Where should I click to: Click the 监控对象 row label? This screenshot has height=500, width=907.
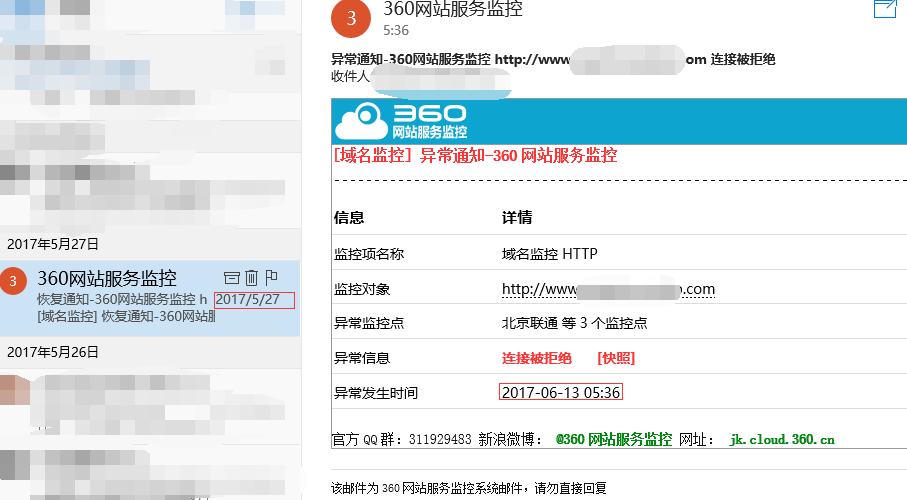[362, 289]
